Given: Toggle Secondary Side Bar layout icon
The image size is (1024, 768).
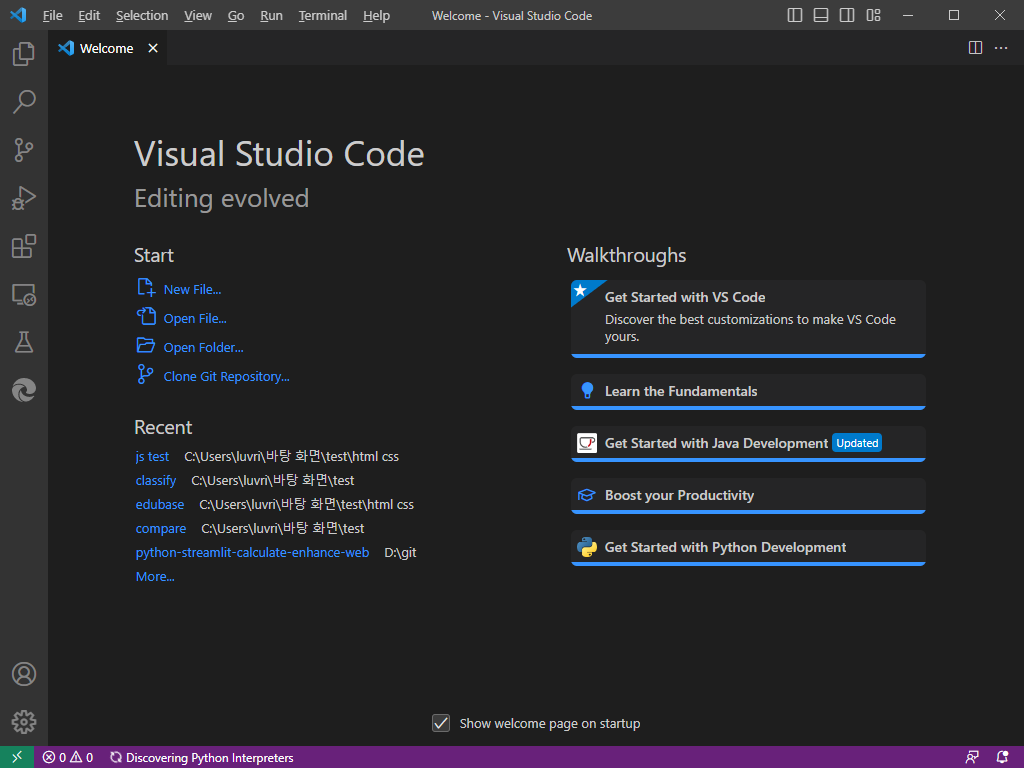Looking at the screenshot, I should (847, 15).
